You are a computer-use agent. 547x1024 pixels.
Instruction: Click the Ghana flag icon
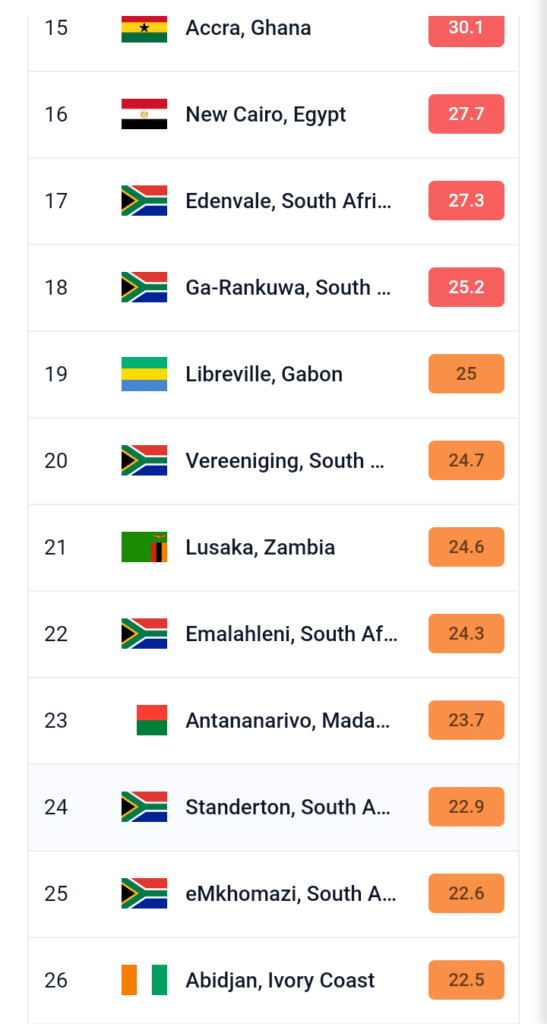(144, 28)
